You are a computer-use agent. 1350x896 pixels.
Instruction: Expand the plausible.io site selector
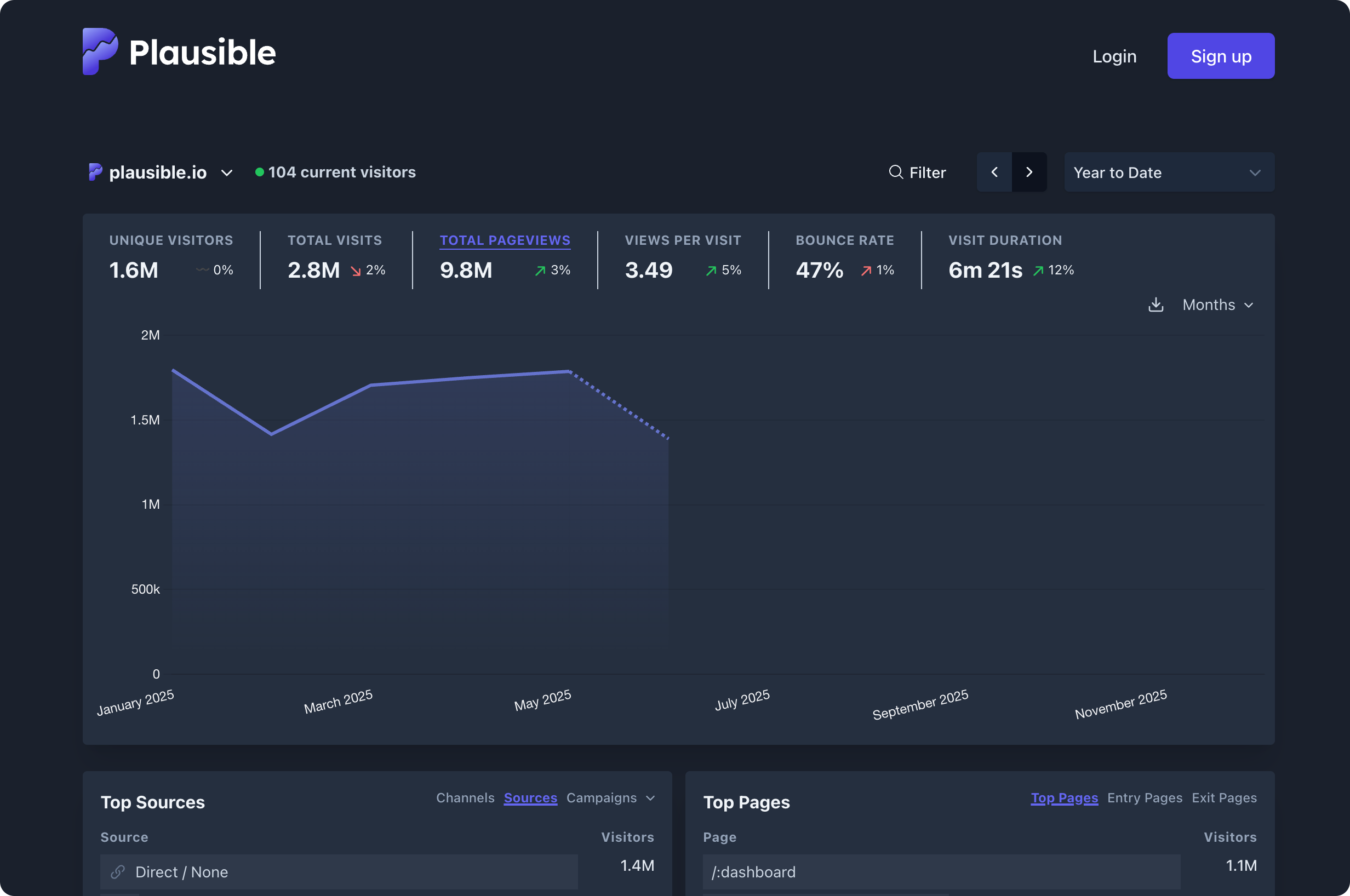click(226, 173)
